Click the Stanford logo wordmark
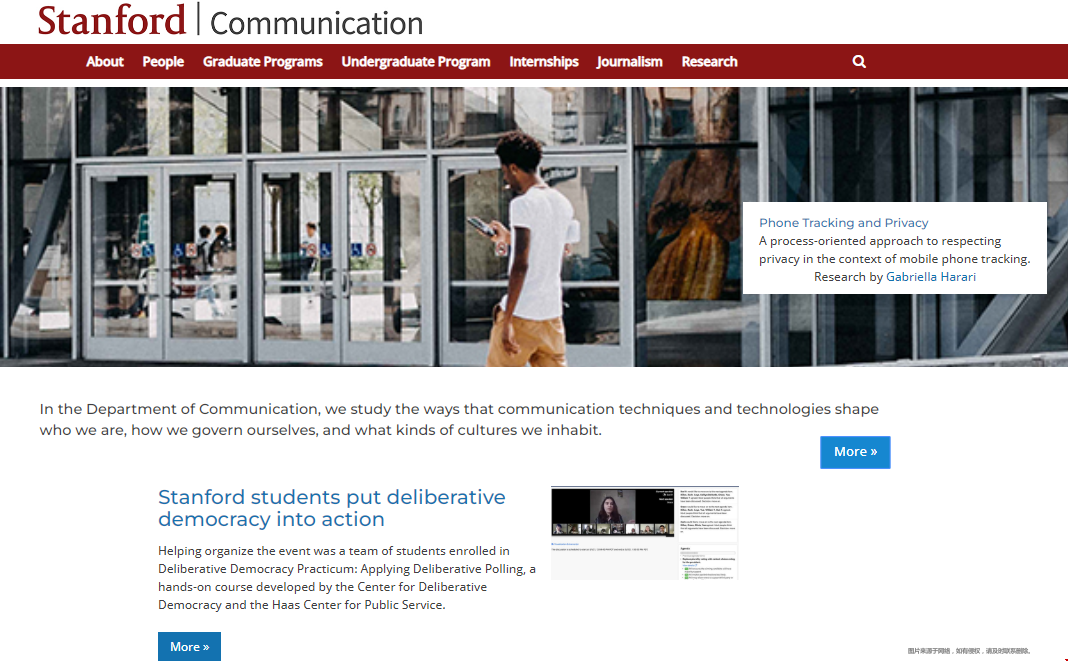The width and height of the screenshot is (1068, 661). tap(112, 20)
